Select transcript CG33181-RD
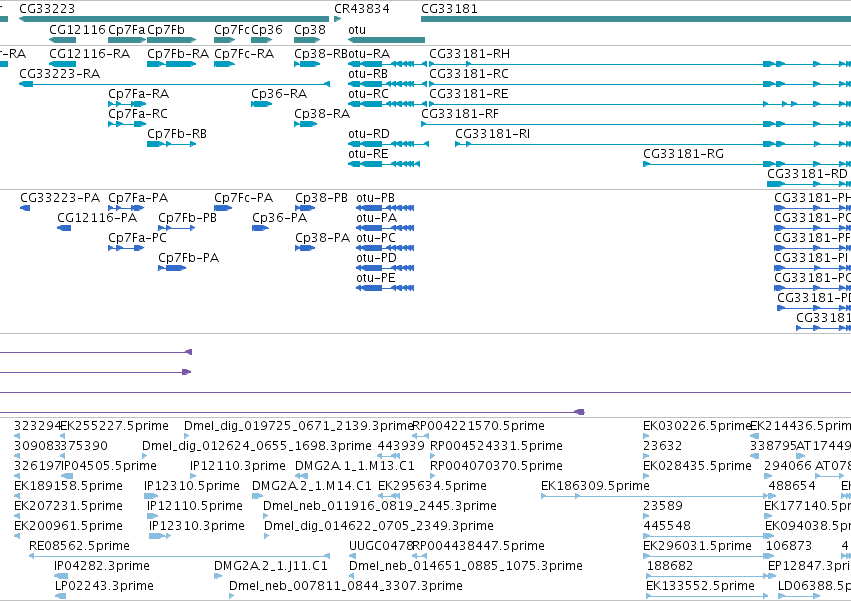The width and height of the screenshot is (851, 601). point(809,184)
